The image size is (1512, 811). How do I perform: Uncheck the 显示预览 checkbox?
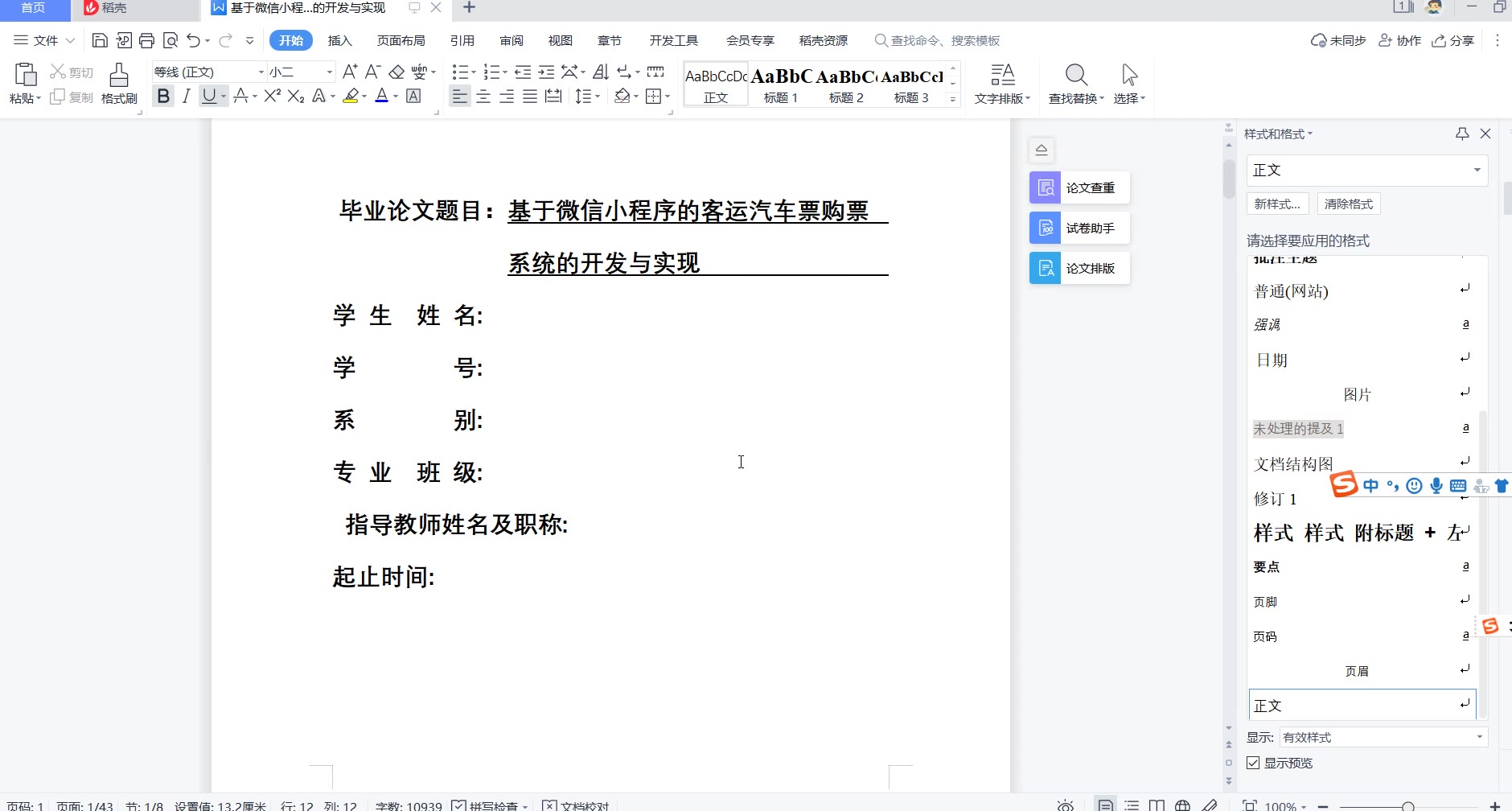pos(1253,763)
